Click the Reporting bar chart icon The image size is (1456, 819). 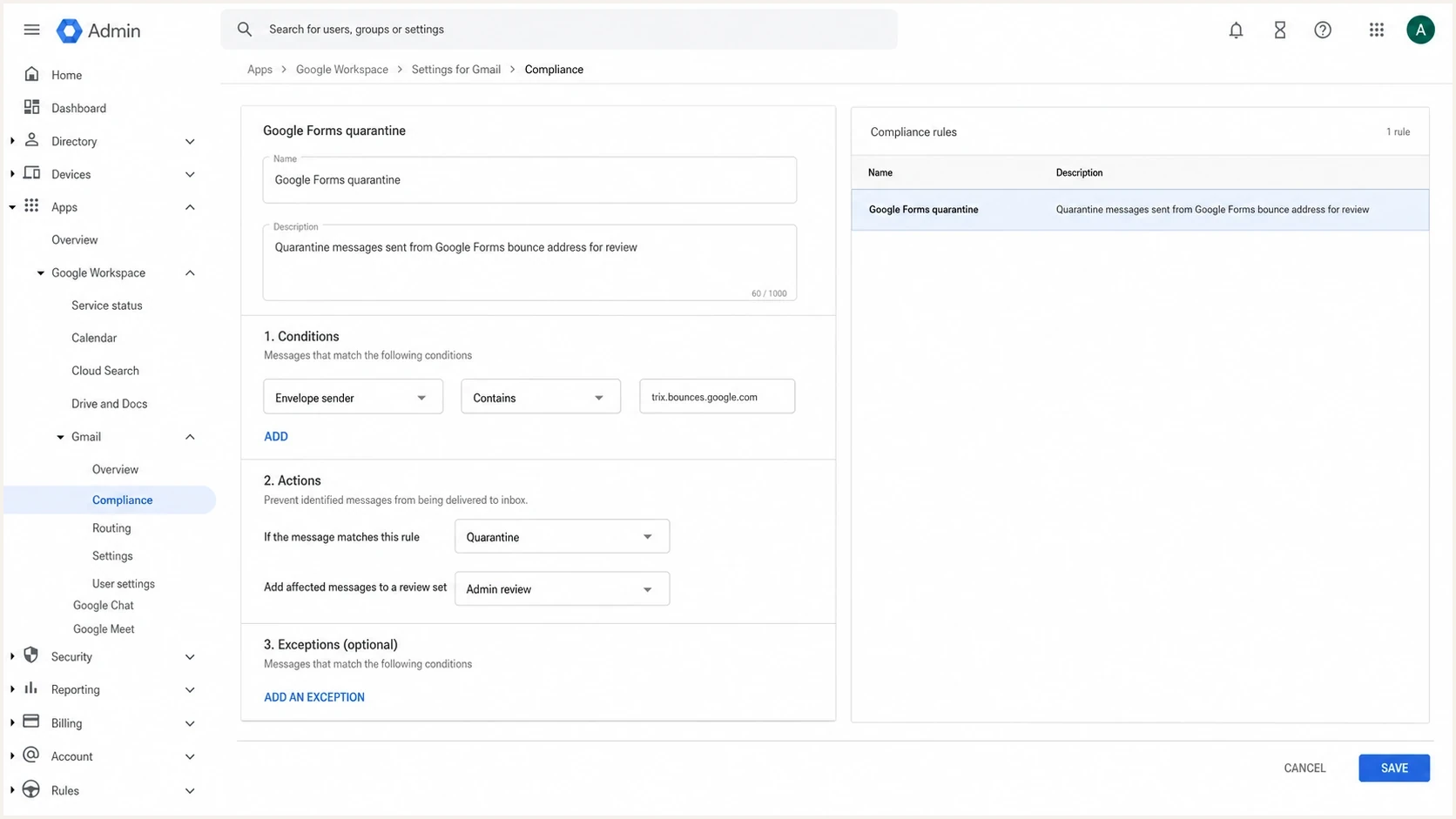click(31, 688)
